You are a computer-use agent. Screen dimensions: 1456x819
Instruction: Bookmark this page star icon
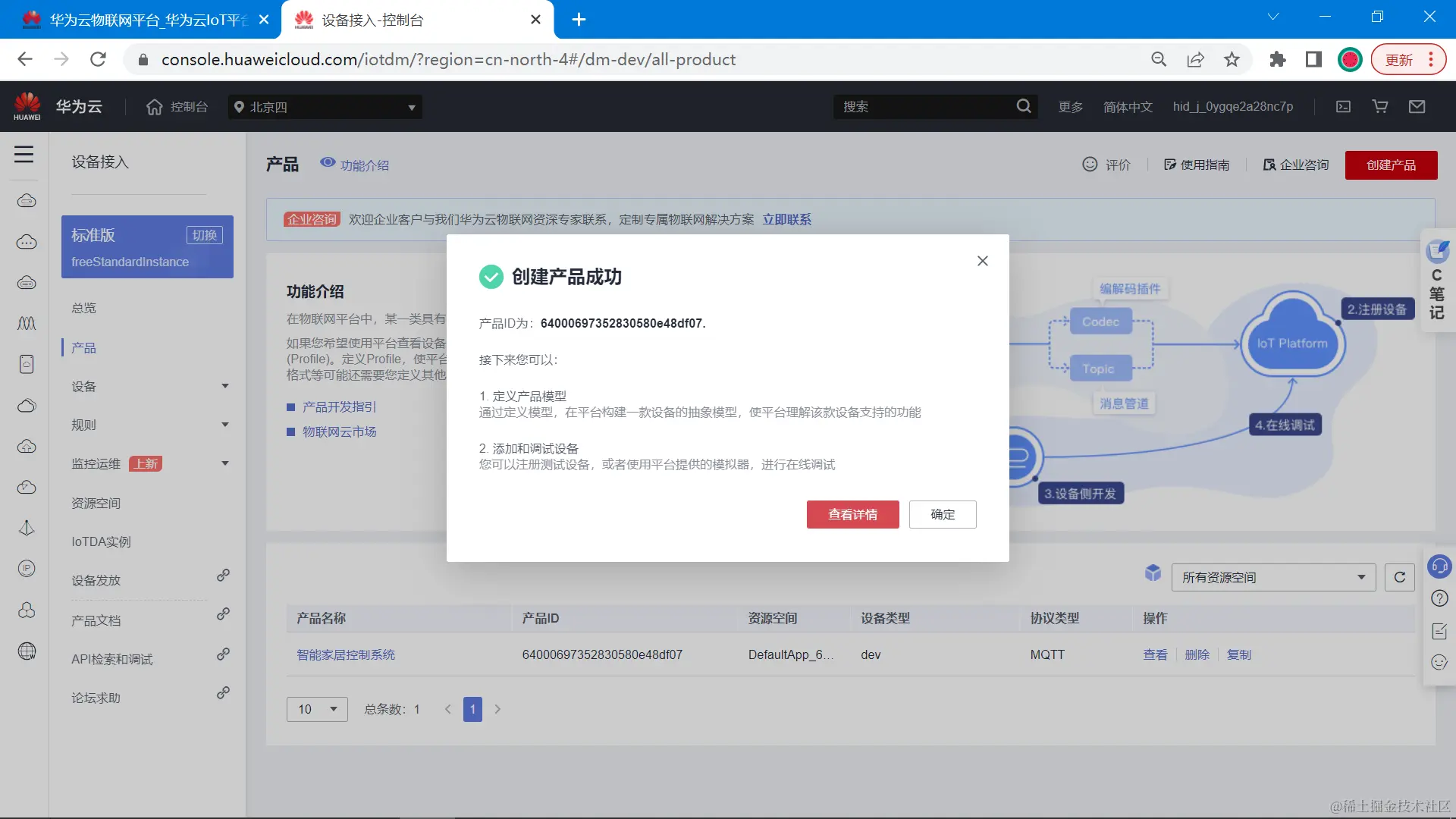click(1232, 59)
